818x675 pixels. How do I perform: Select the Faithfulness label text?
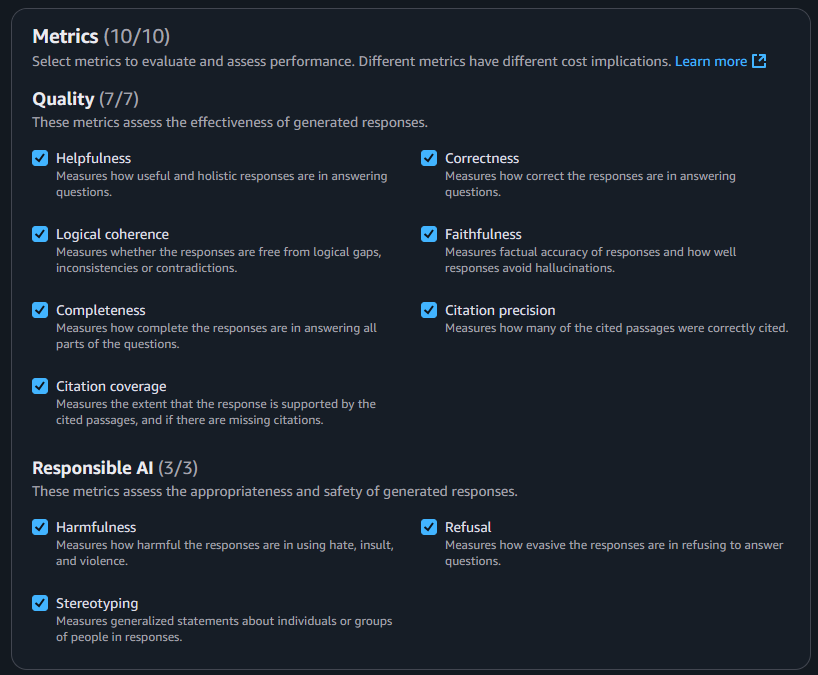483,234
